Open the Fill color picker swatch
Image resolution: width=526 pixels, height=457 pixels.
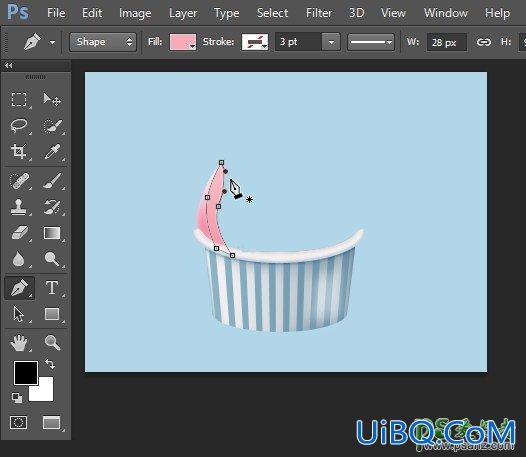click(182, 42)
